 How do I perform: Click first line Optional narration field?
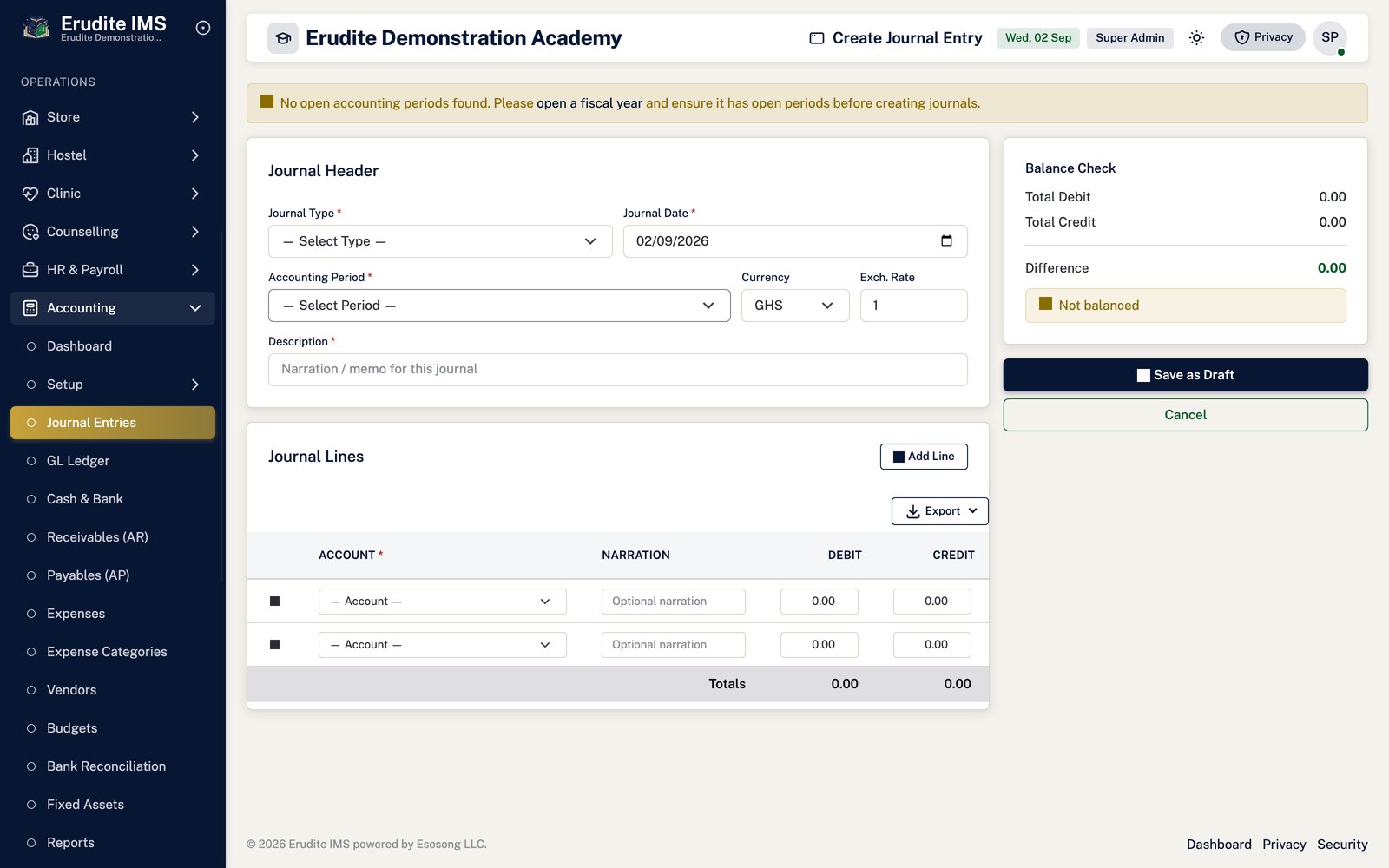[x=674, y=602]
